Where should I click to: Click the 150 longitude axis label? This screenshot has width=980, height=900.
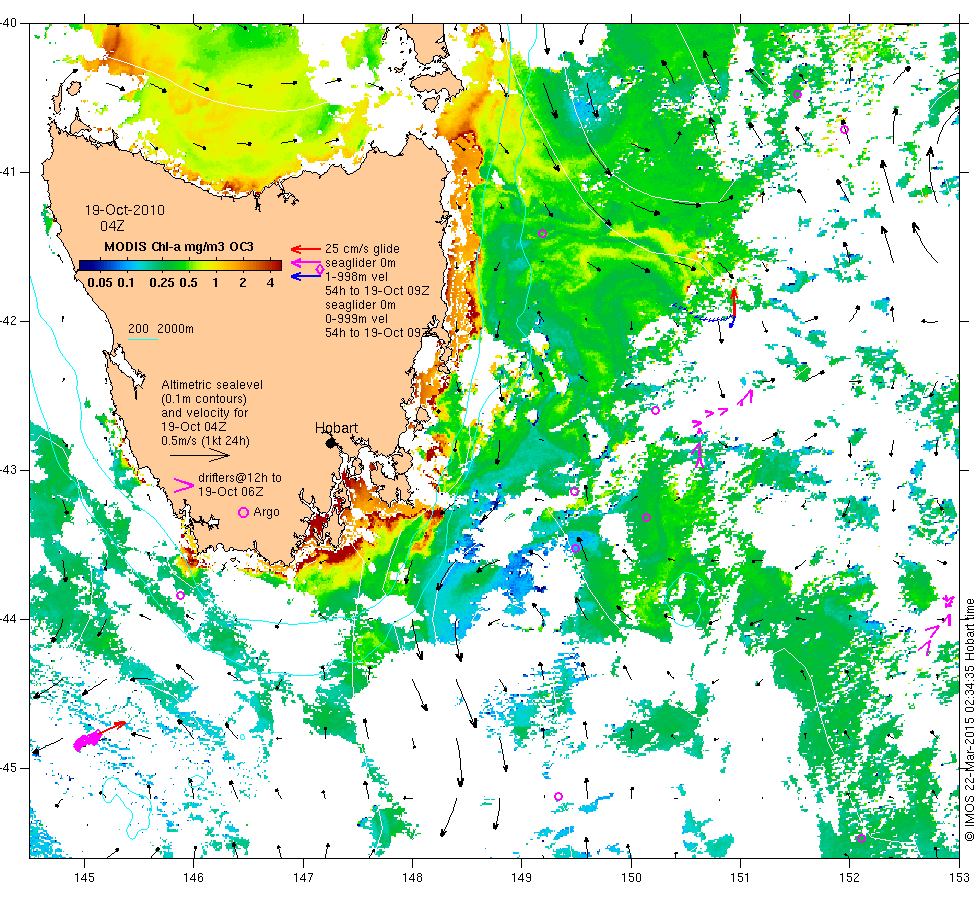[x=631, y=878]
